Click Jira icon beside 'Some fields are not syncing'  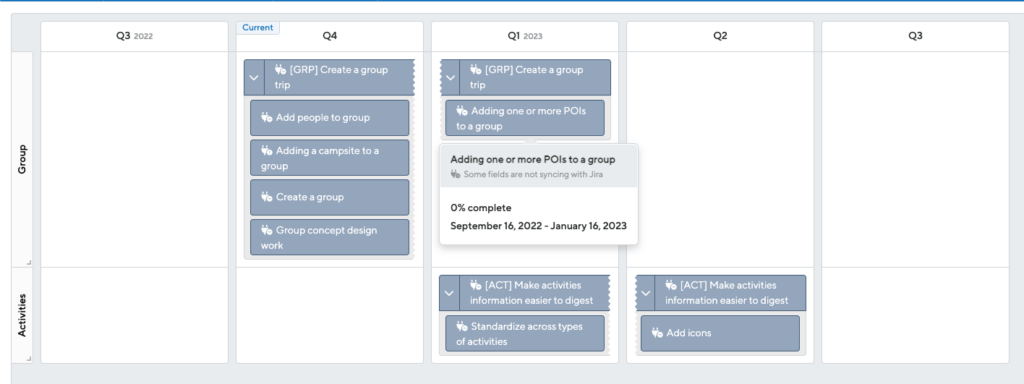(x=455, y=174)
